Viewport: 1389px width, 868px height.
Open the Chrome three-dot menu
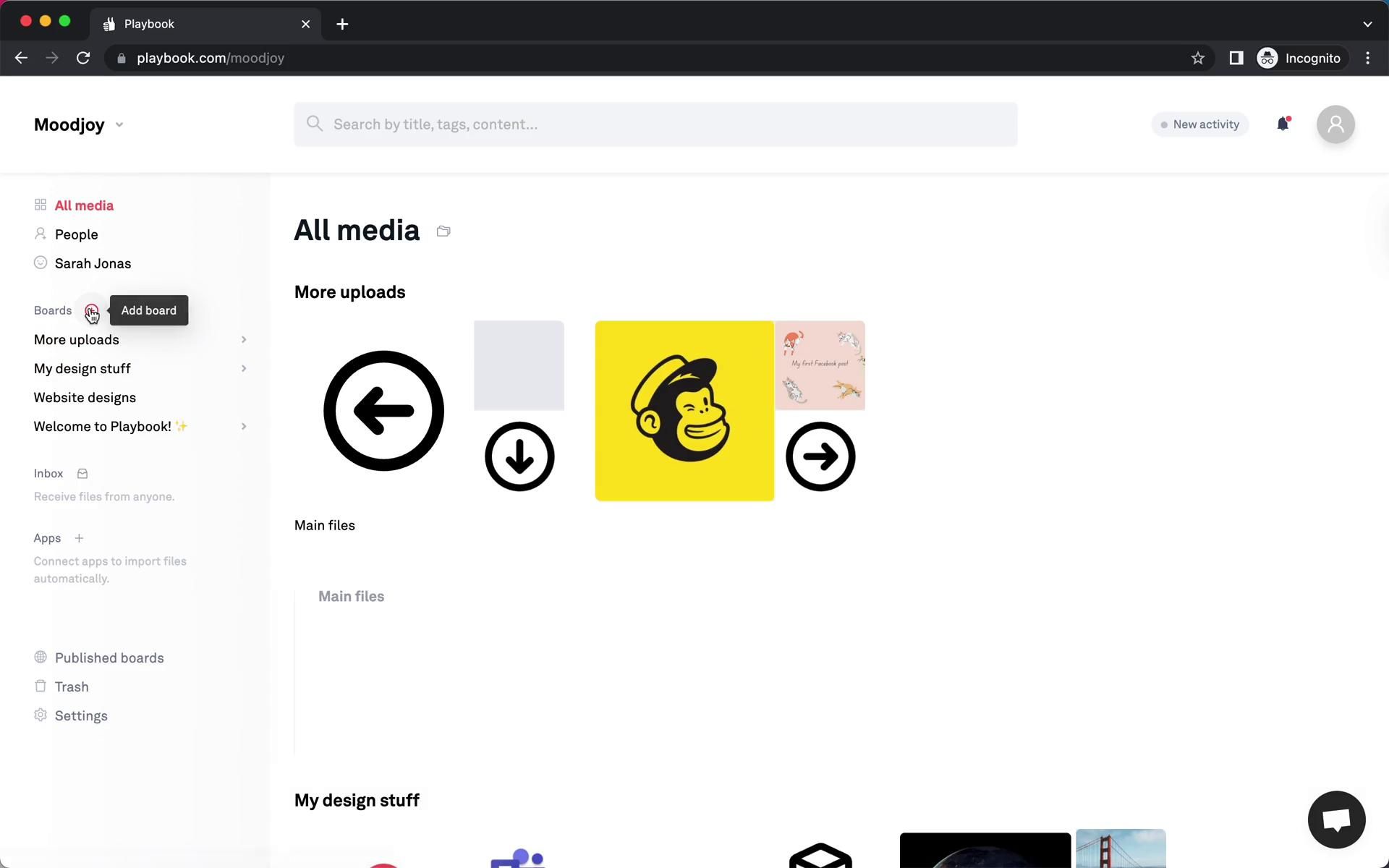(1367, 58)
